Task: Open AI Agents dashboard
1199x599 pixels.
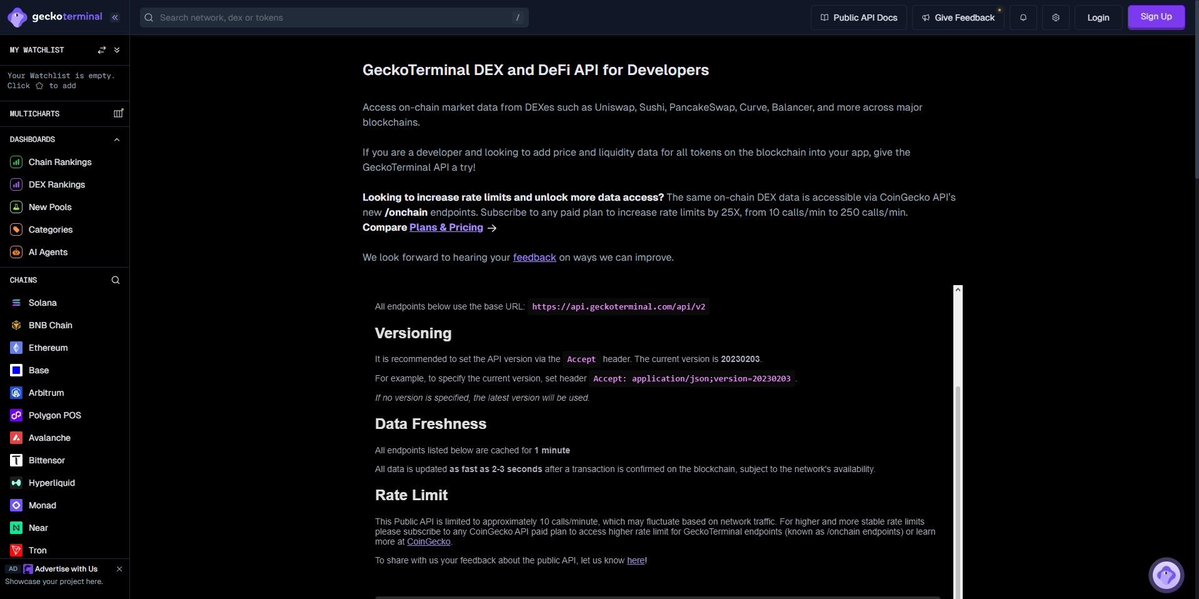Action: pos(48,252)
